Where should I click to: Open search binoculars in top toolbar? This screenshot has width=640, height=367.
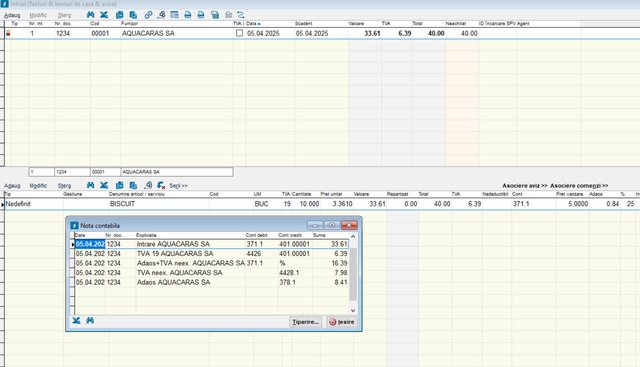(x=91, y=15)
